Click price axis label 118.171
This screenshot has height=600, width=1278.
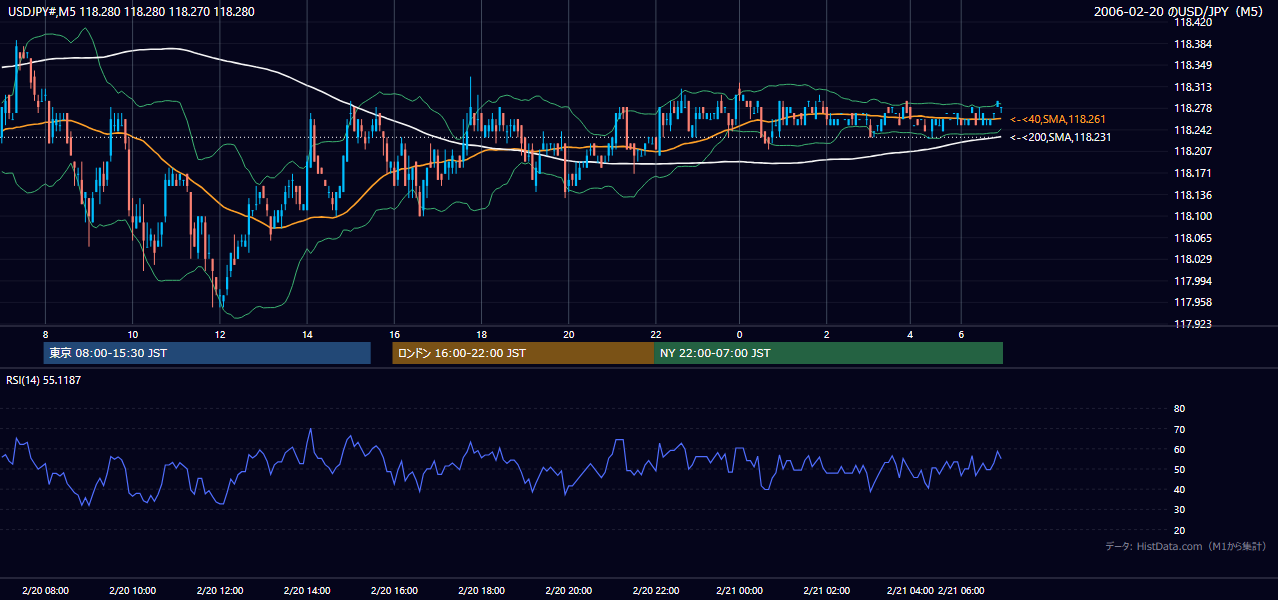click(1193, 173)
